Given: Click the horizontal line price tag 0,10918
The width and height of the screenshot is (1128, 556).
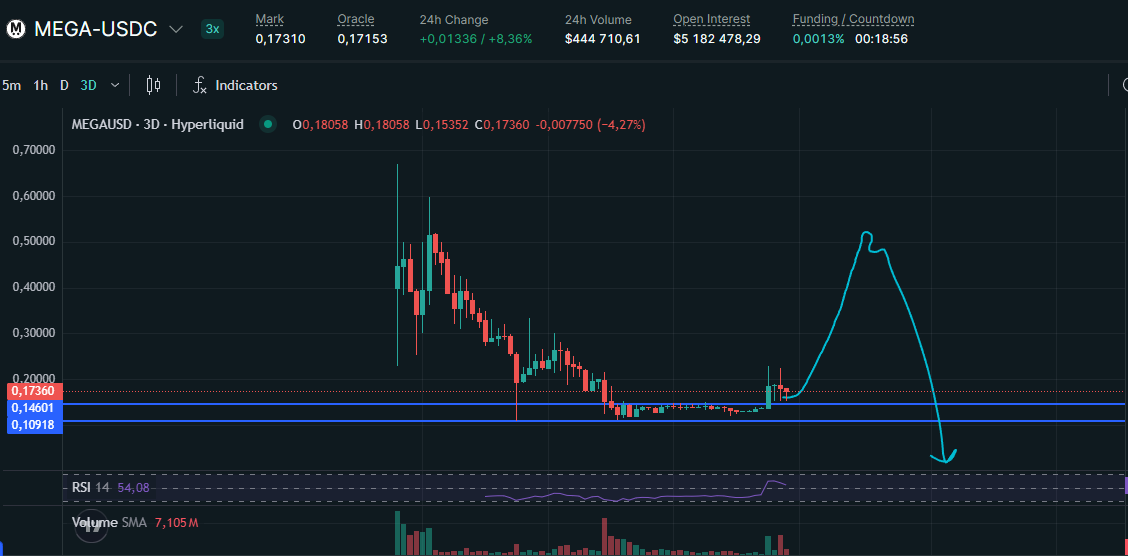Looking at the screenshot, I should pyautogui.click(x=35, y=425).
